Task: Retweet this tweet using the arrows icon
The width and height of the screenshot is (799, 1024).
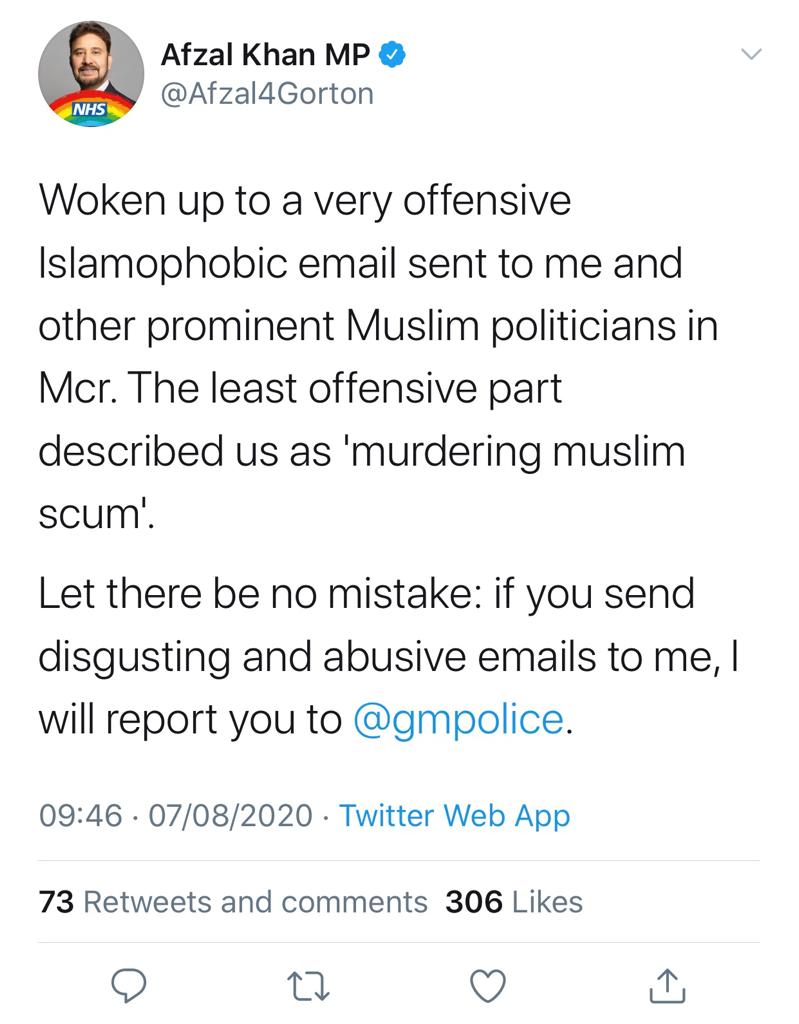Action: [309, 985]
